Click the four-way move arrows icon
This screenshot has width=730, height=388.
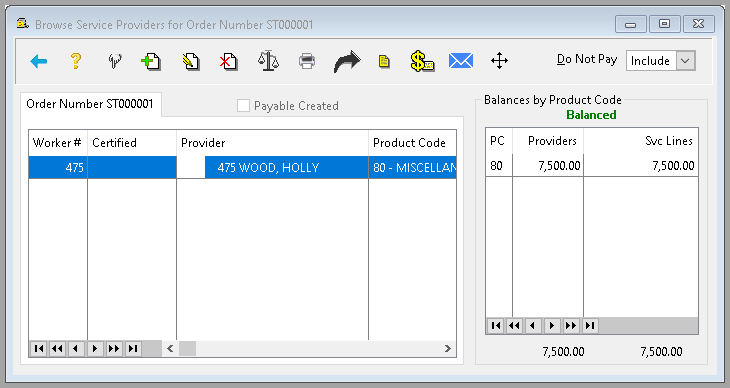500,61
